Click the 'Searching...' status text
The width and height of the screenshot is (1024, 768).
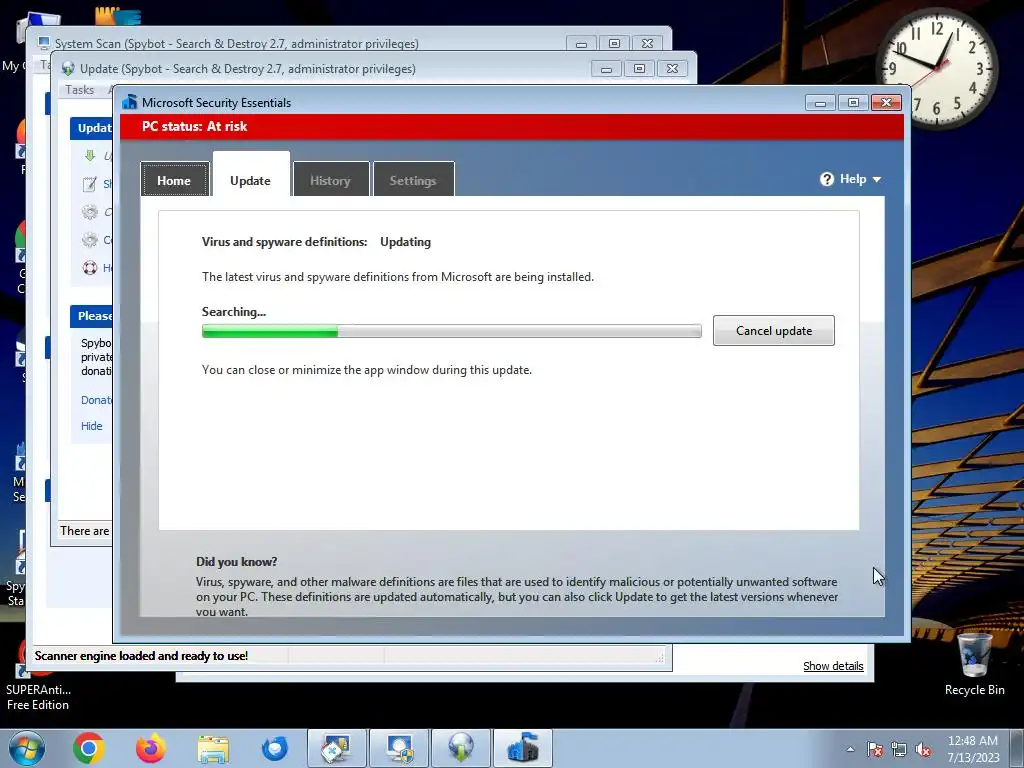tap(234, 312)
